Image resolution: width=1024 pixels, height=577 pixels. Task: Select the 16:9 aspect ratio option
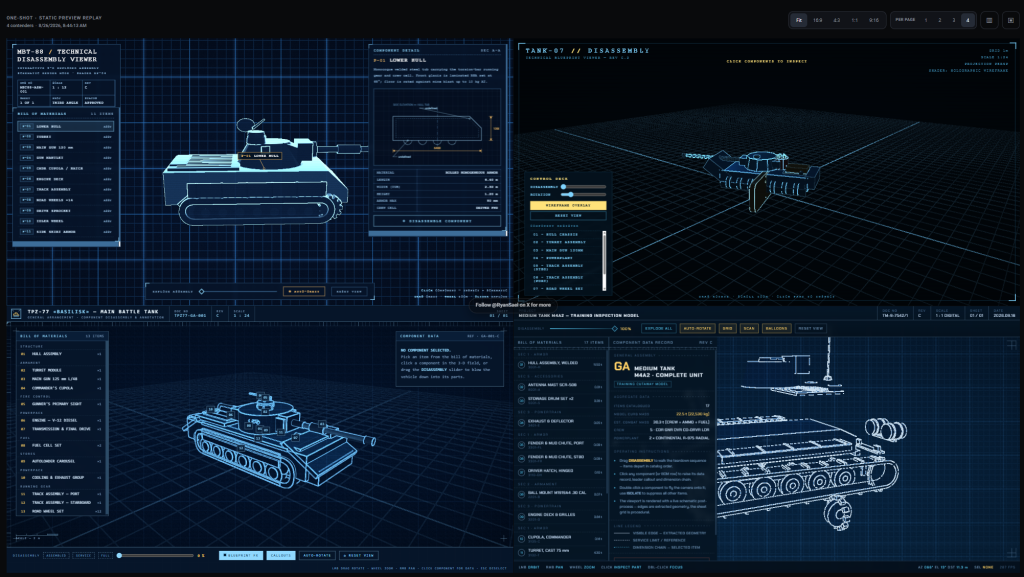pyautogui.click(x=818, y=20)
